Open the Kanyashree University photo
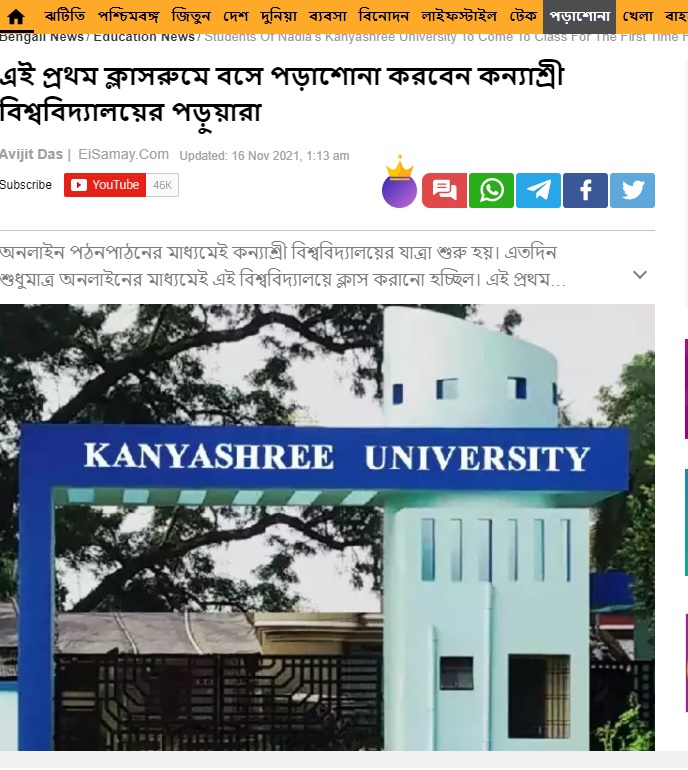The image size is (688, 770). (x=327, y=527)
